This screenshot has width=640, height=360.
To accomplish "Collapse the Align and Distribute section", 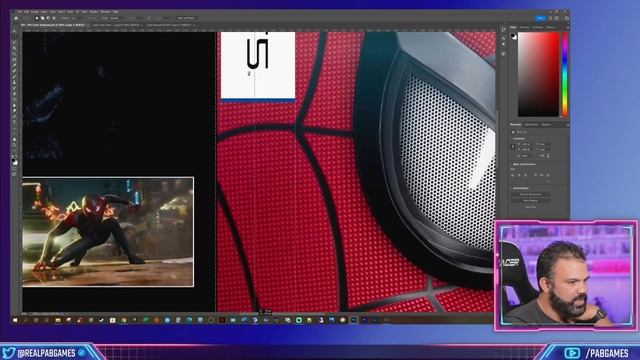I will [524, 164].
